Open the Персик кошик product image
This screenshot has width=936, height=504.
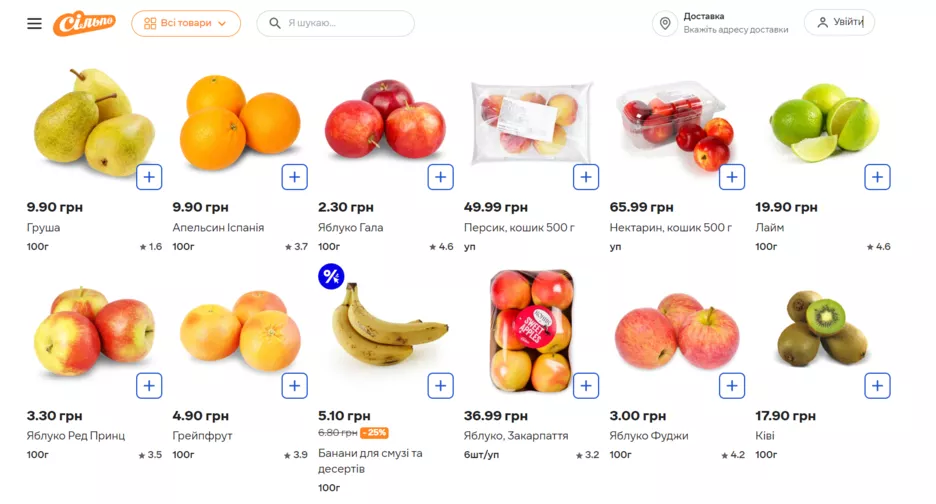[x=530, y=120]
